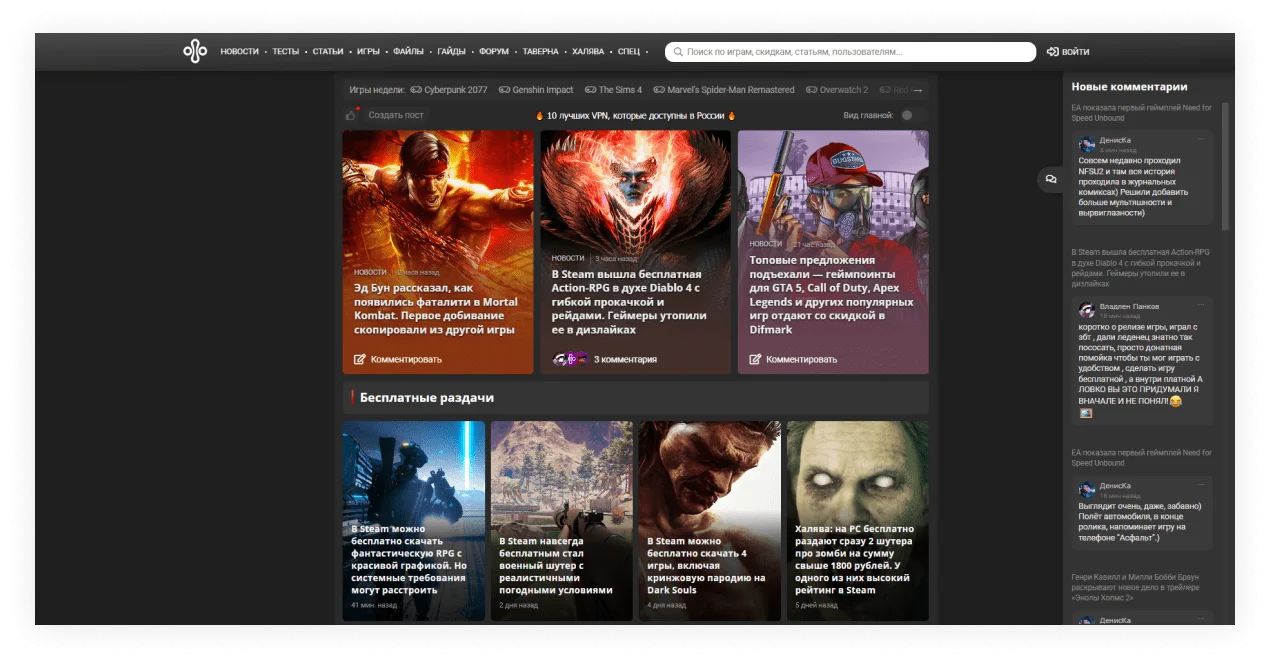The height and width of the screenshot is (662, 1270).
Task: Click gamepad icon before Marvel's Spider-Man Remastered
Action: [659, 90]
